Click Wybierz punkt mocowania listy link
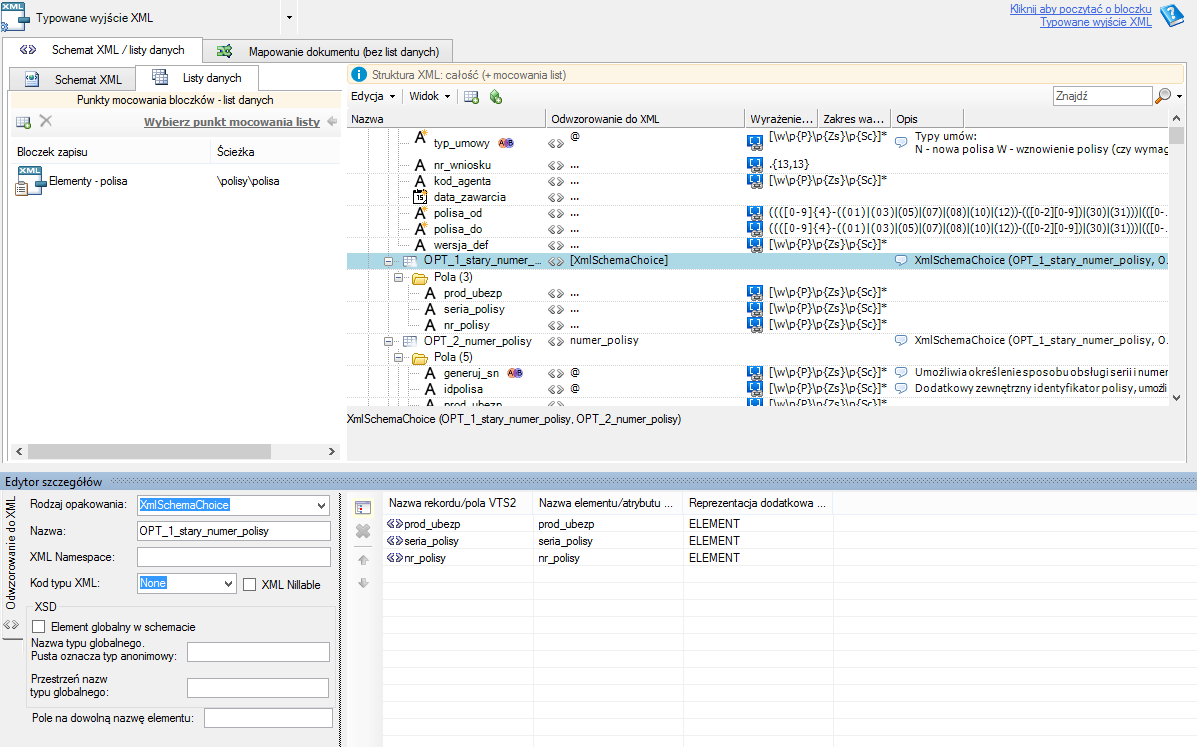1197x747 pixels. tap(232, 122)
